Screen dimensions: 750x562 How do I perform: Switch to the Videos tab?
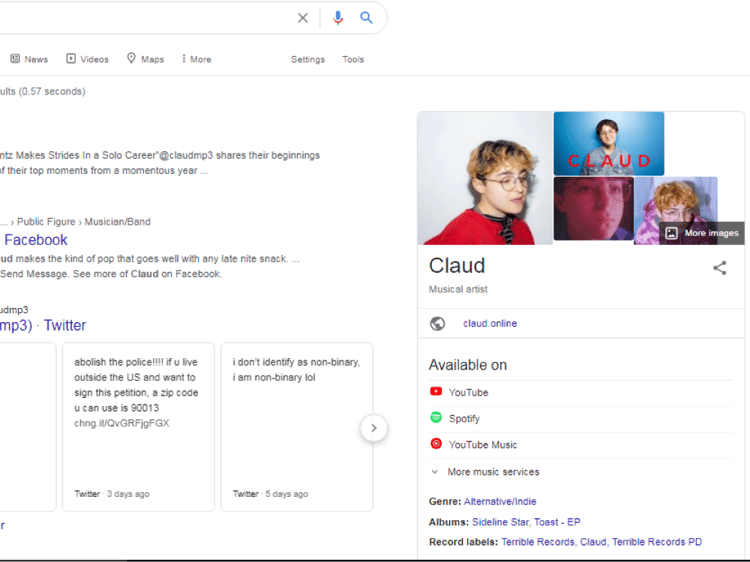click(x=88, y=59)
